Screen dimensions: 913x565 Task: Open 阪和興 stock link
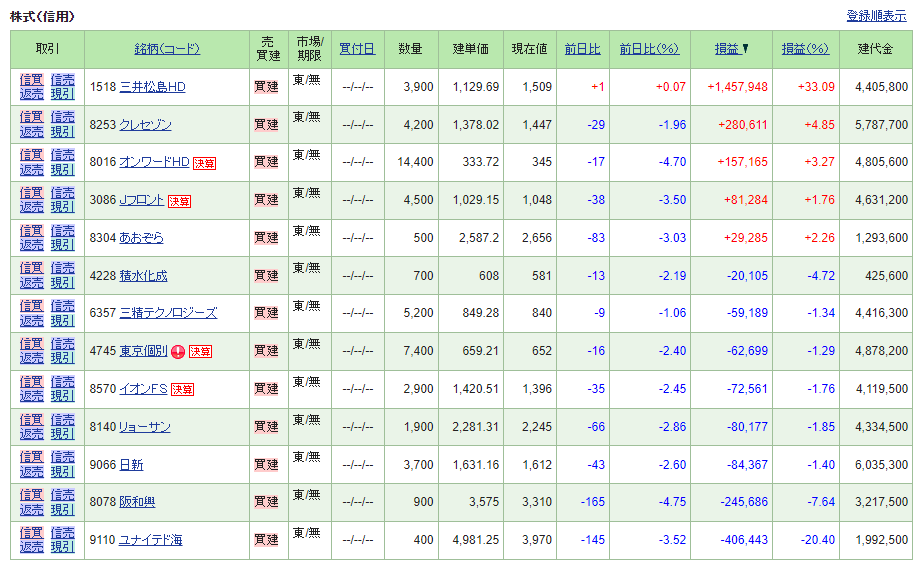point(137,502)
